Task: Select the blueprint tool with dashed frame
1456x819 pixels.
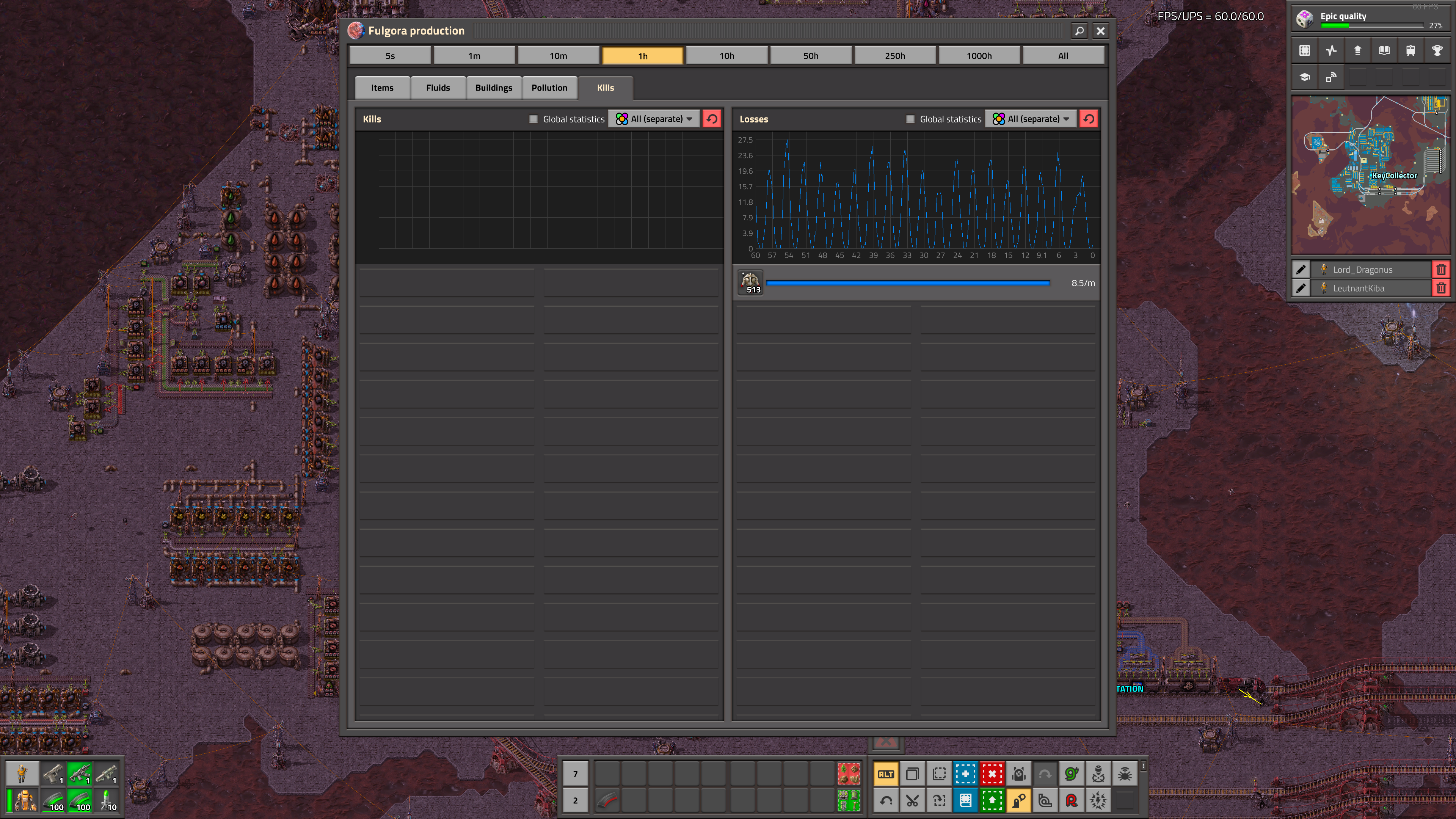Action: coord(939,774)
